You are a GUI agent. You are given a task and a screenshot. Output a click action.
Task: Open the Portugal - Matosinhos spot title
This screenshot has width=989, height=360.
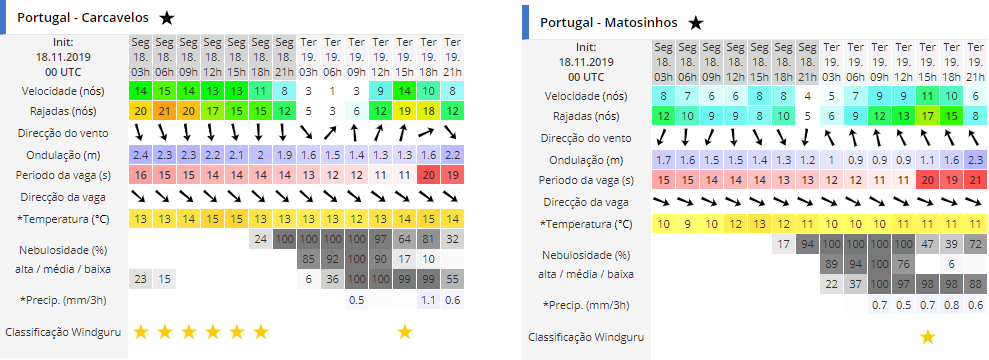coord(609,23)
